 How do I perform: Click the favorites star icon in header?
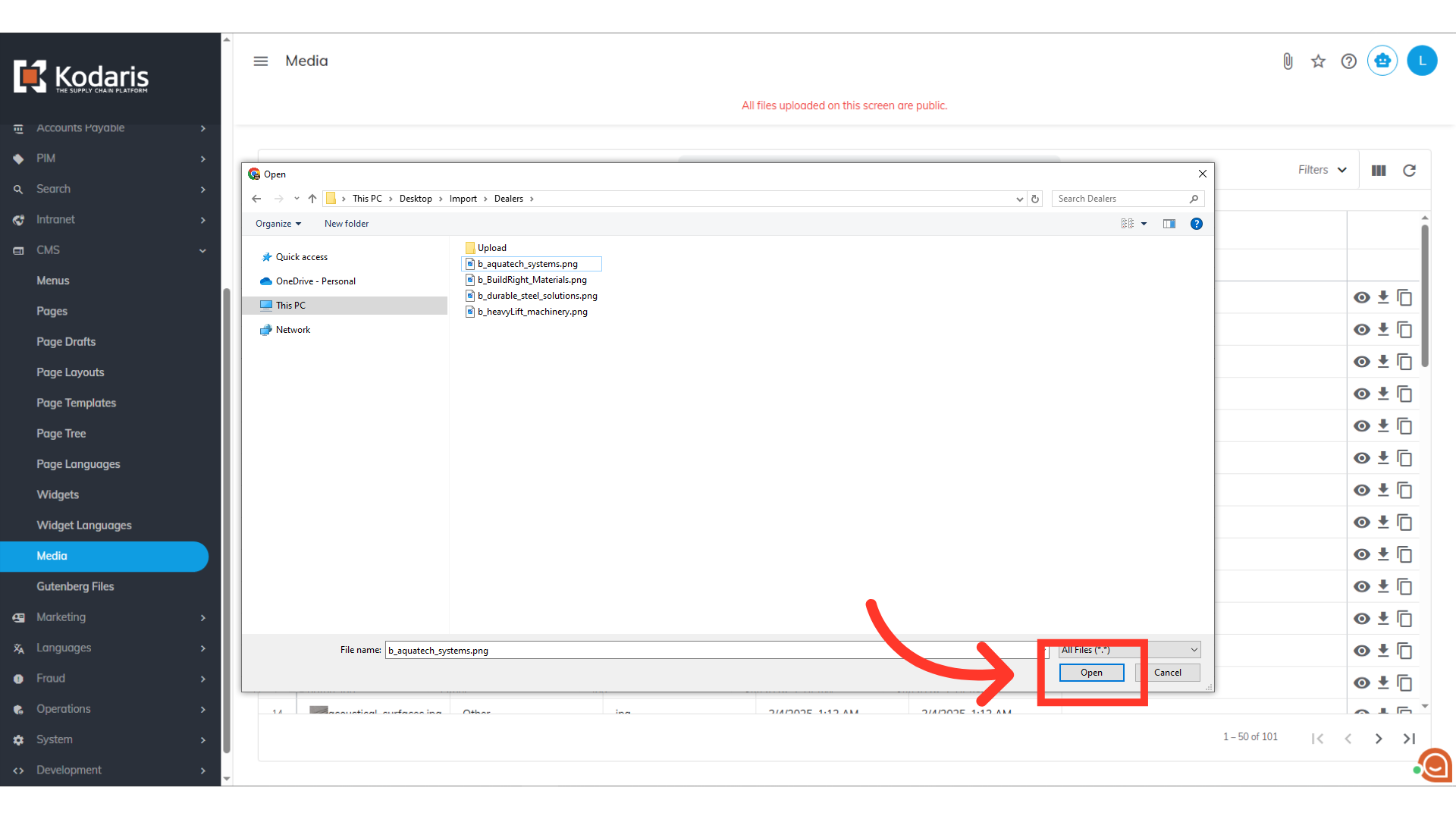[x=1318, y=61]
